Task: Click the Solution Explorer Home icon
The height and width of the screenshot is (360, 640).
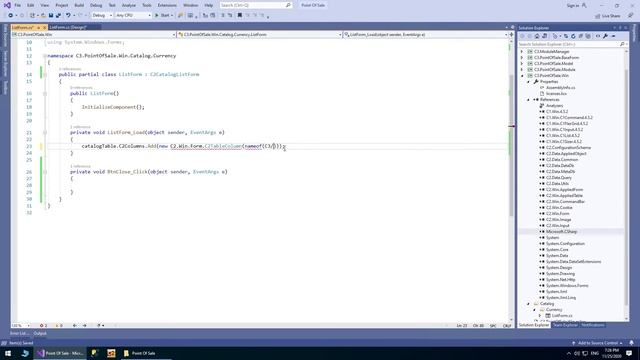Action: click(x=537, y=36)
